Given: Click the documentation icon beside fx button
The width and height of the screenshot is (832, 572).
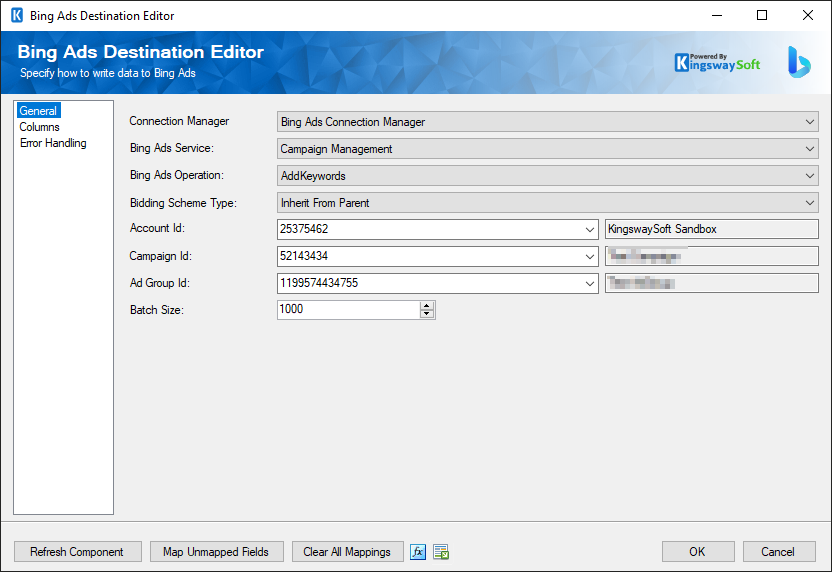Looking at the screenshot, I should coord(441,552).
